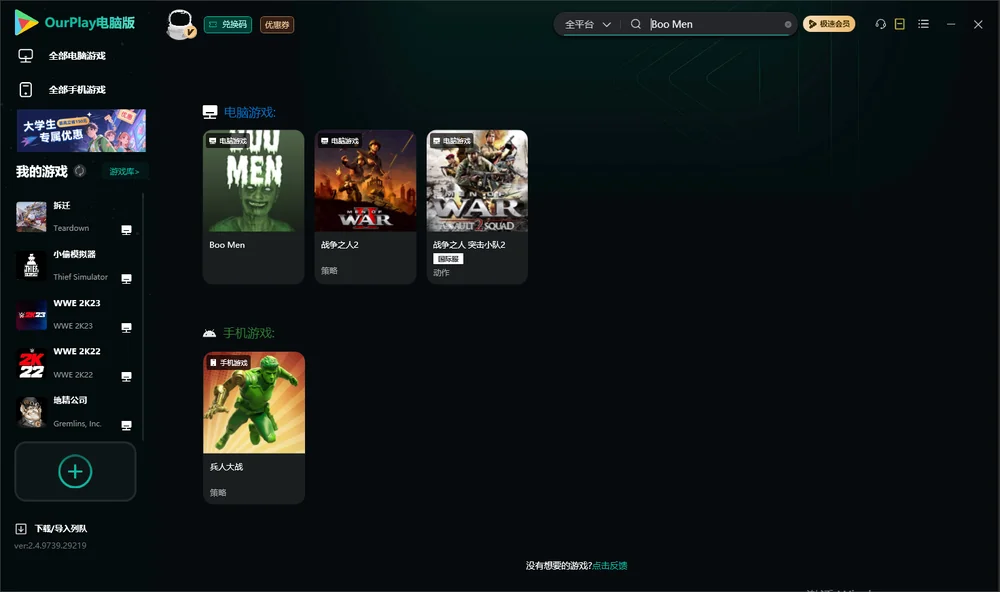Open the 战争之人2 game card
Image resolution: width=1000 pixels, height=592 pixels.
click(x=365, y=207)
